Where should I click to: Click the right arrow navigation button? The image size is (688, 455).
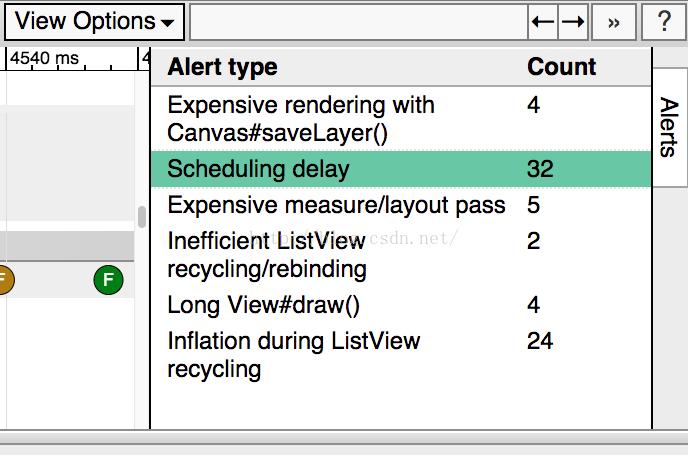573,21
